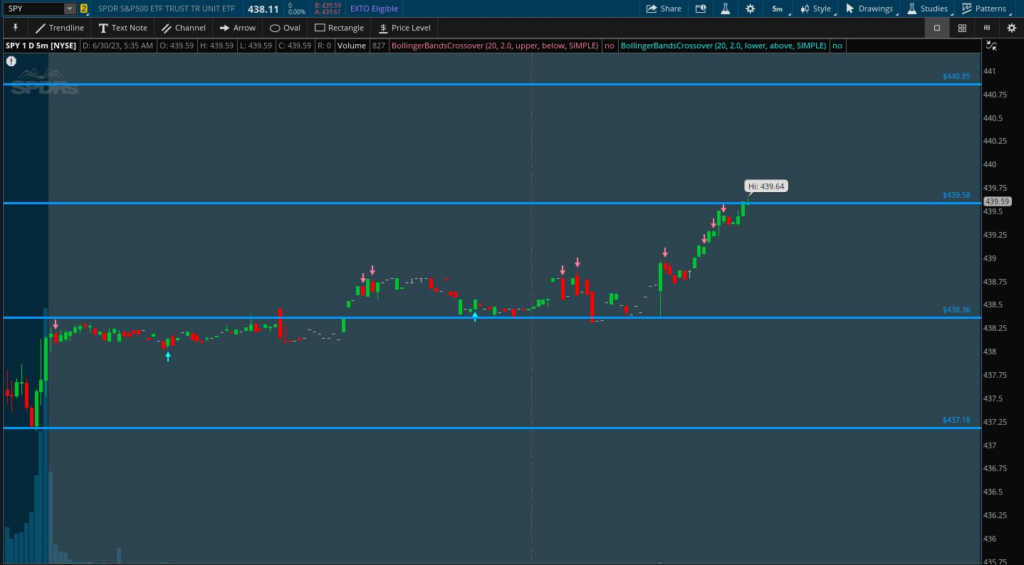The height and width of the screenshot is (565, 1024).
Task: Click the SPY symbol input field
Action: point(33,8)
